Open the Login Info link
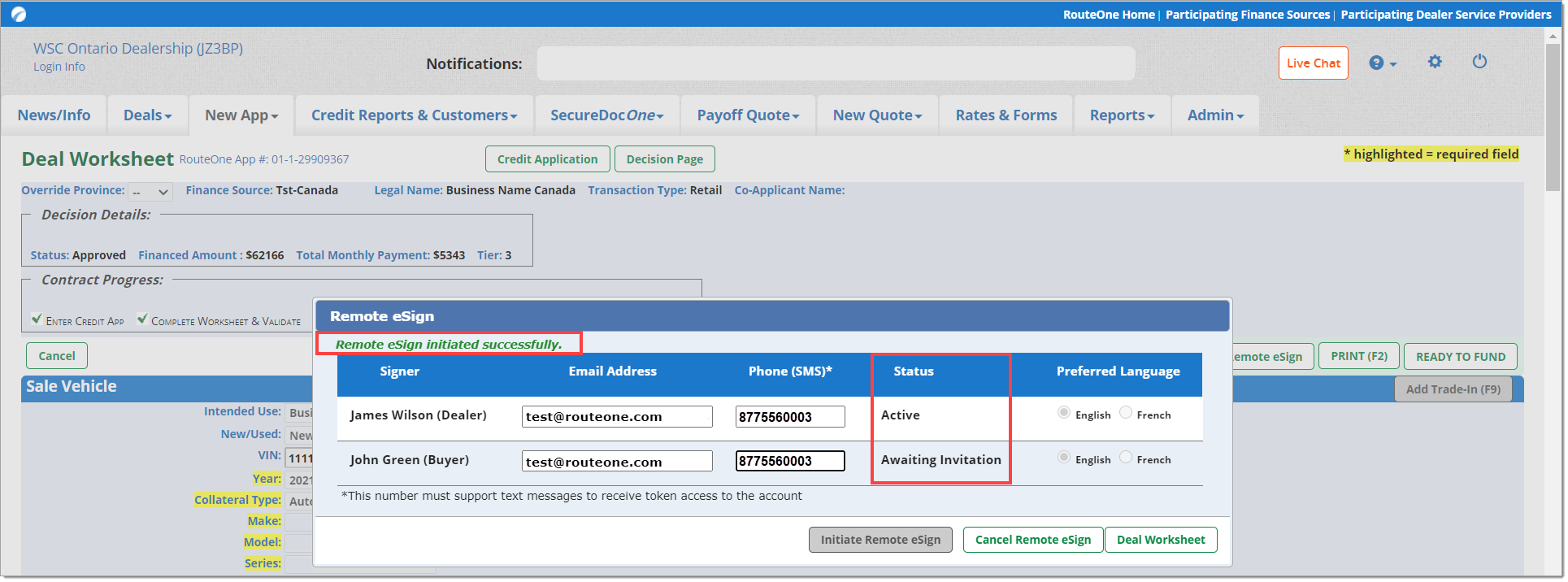 click(x=59, y=67)
